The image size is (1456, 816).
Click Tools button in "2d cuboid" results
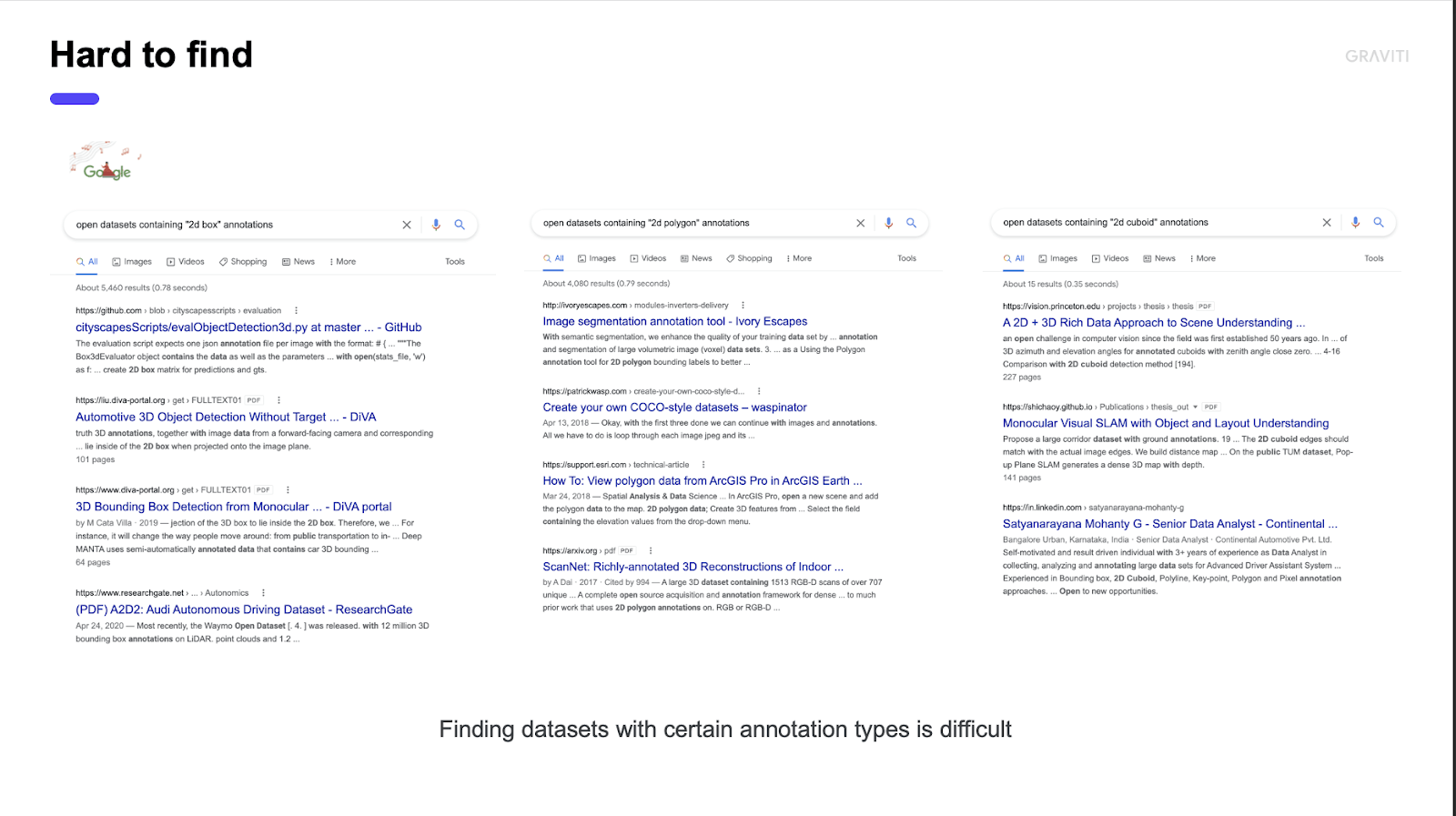(1373, 258)
